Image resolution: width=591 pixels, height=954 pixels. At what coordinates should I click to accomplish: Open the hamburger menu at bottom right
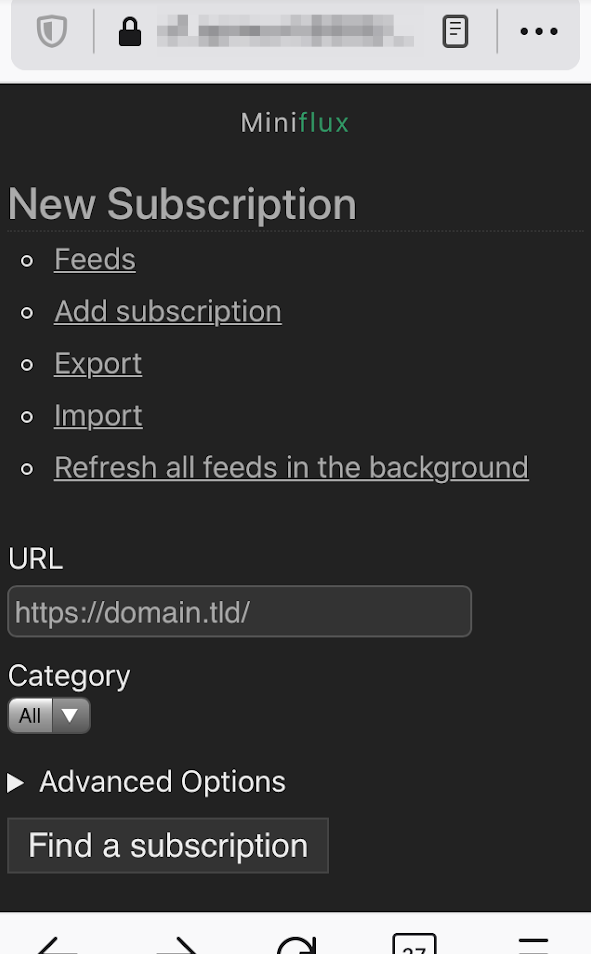pyautogui.click(x=533, y=945)
